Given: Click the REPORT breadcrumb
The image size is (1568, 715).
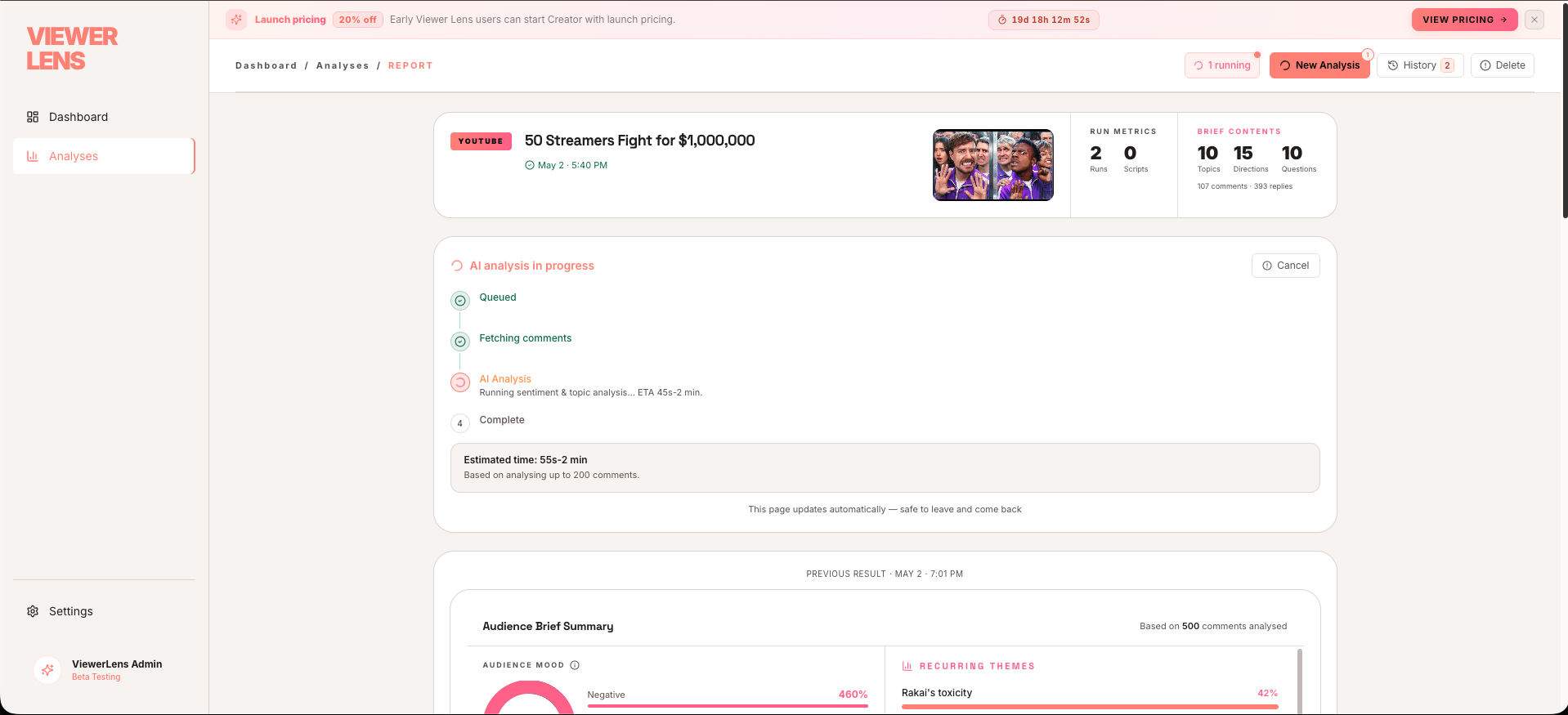Looking at the screenshot, I should click(410, 65).
